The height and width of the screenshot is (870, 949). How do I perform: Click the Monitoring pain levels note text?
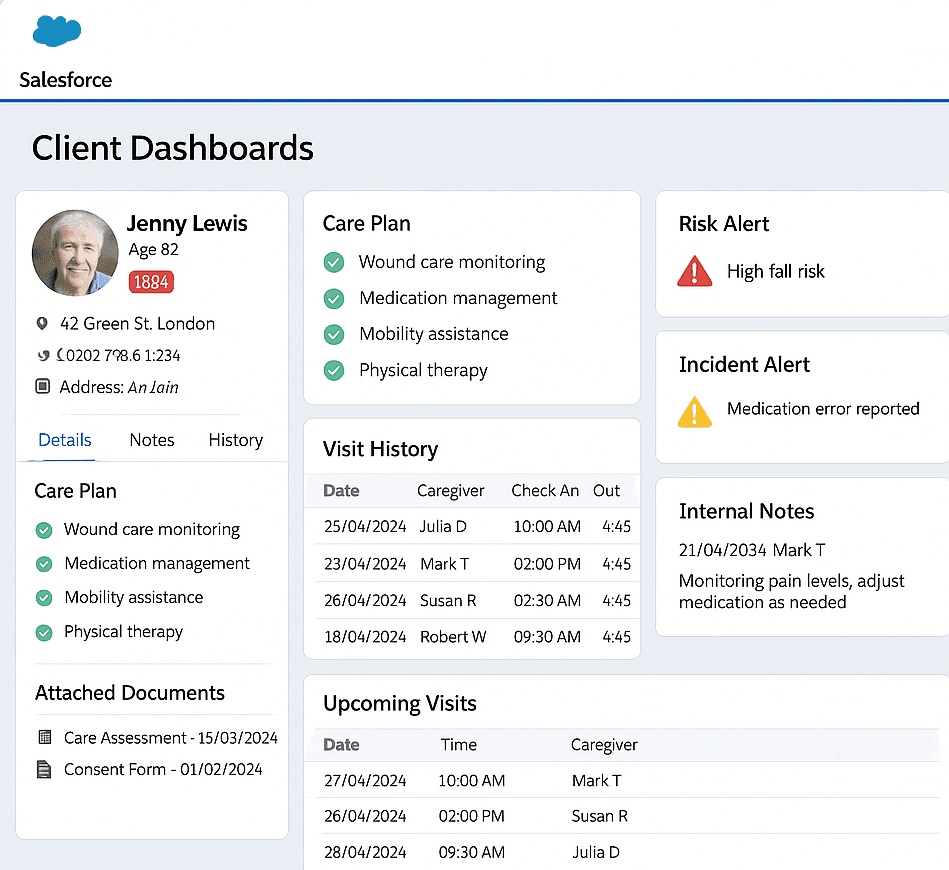click(x=792, y=592)
